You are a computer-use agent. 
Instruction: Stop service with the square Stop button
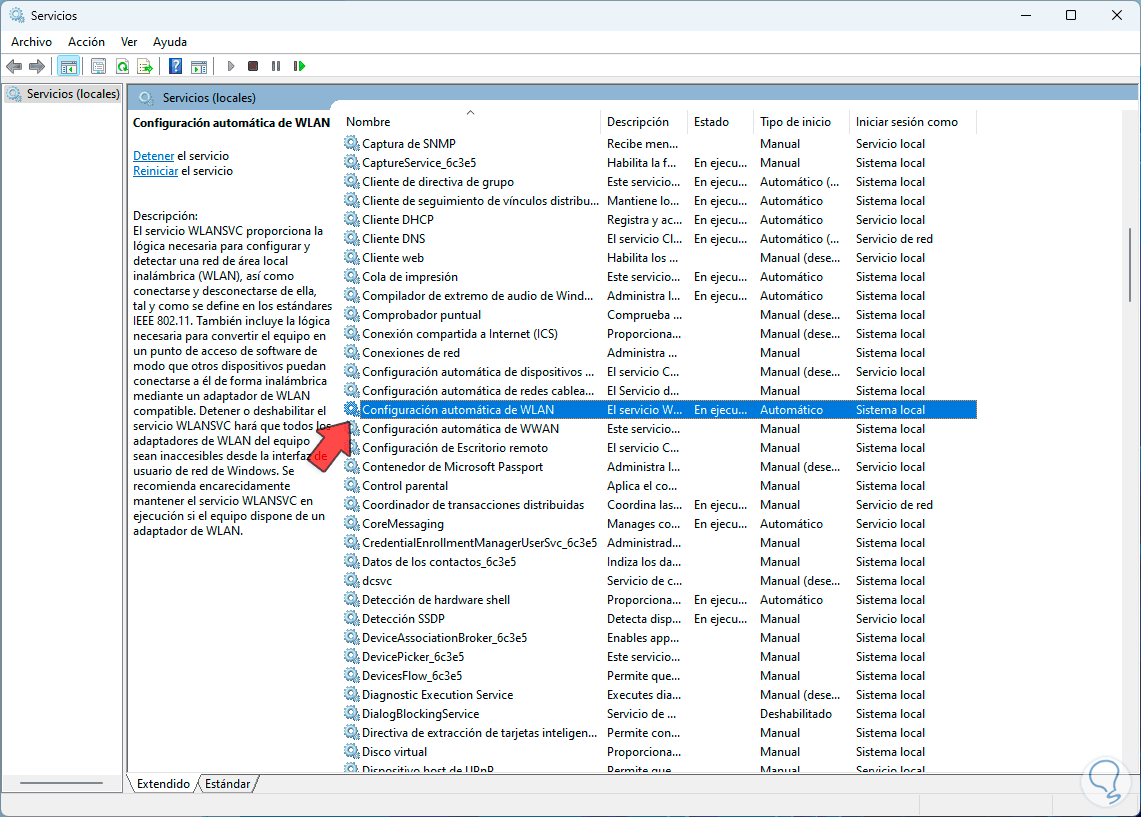253,66
